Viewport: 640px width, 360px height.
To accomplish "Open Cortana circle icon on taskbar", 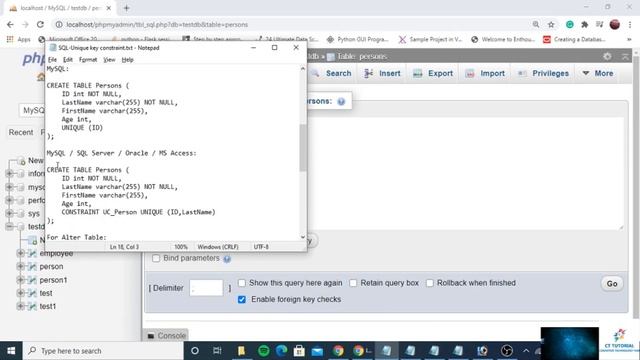I will 195,351.
